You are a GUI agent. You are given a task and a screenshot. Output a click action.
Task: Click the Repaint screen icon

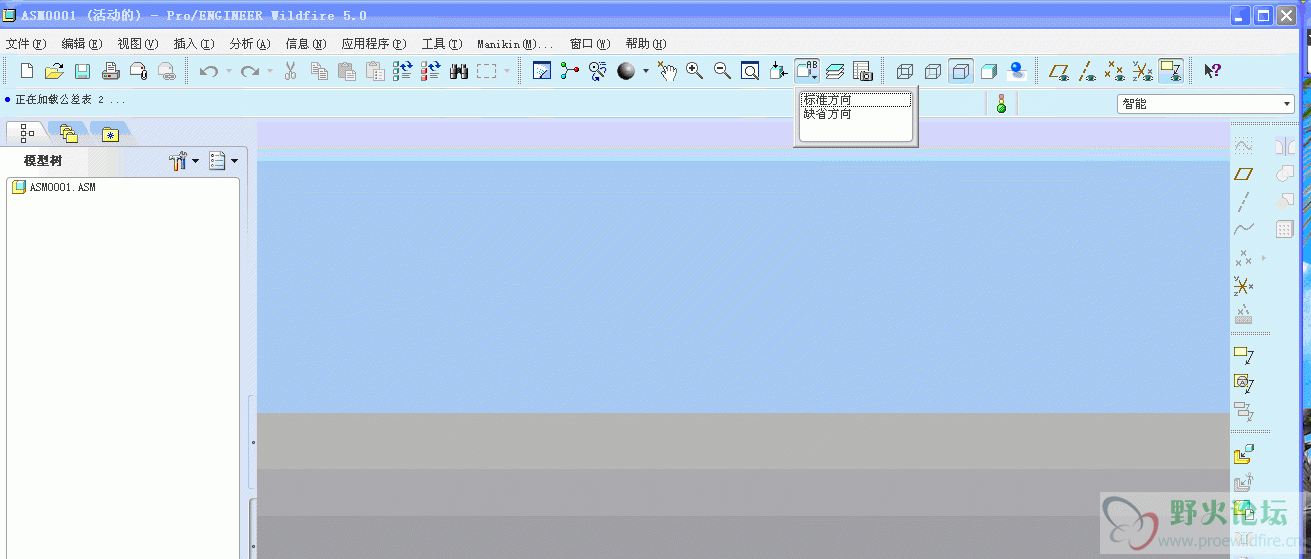542,71
